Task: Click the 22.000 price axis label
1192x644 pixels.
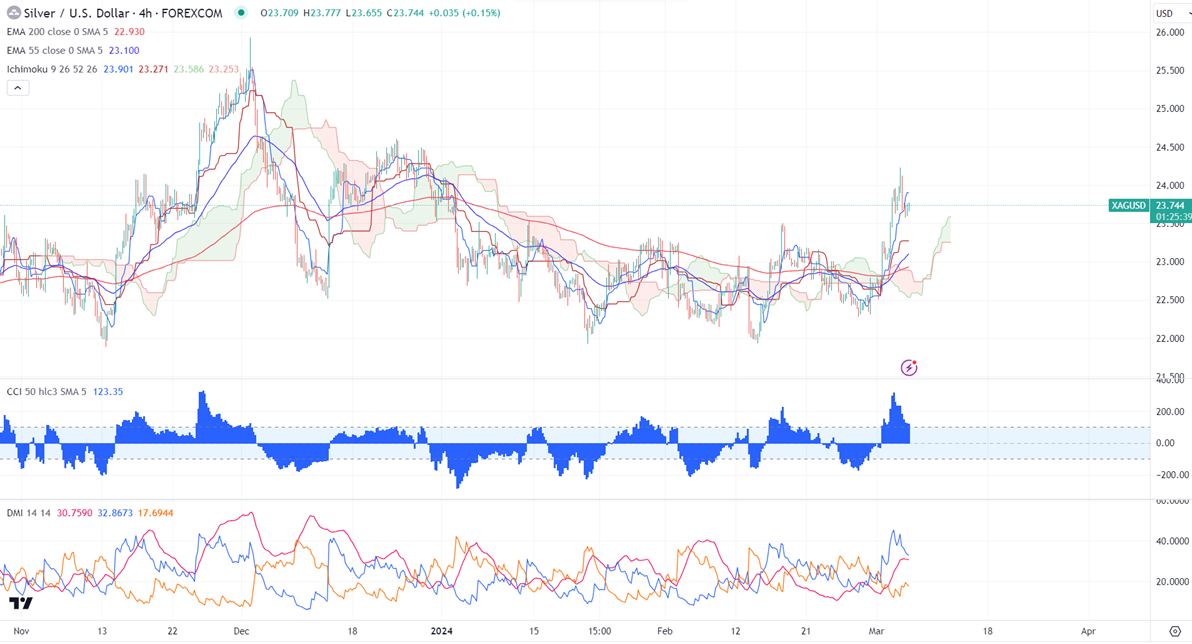Action: pyautogui.click(x=1170, y=338)
